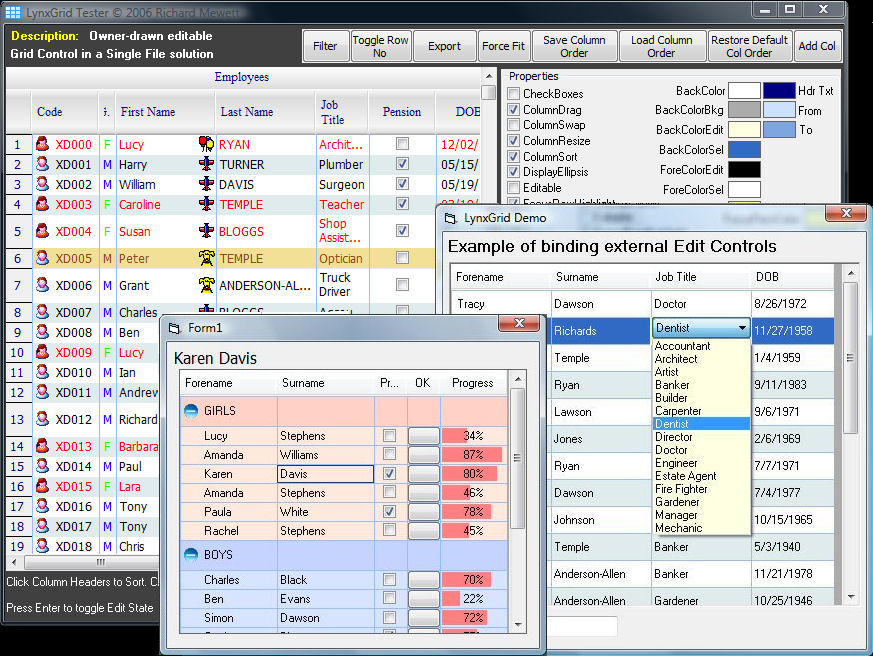Pick the BackColorSel blue color swatch
This screenshot has width=873, height=656.
click(x=744, y=150)
